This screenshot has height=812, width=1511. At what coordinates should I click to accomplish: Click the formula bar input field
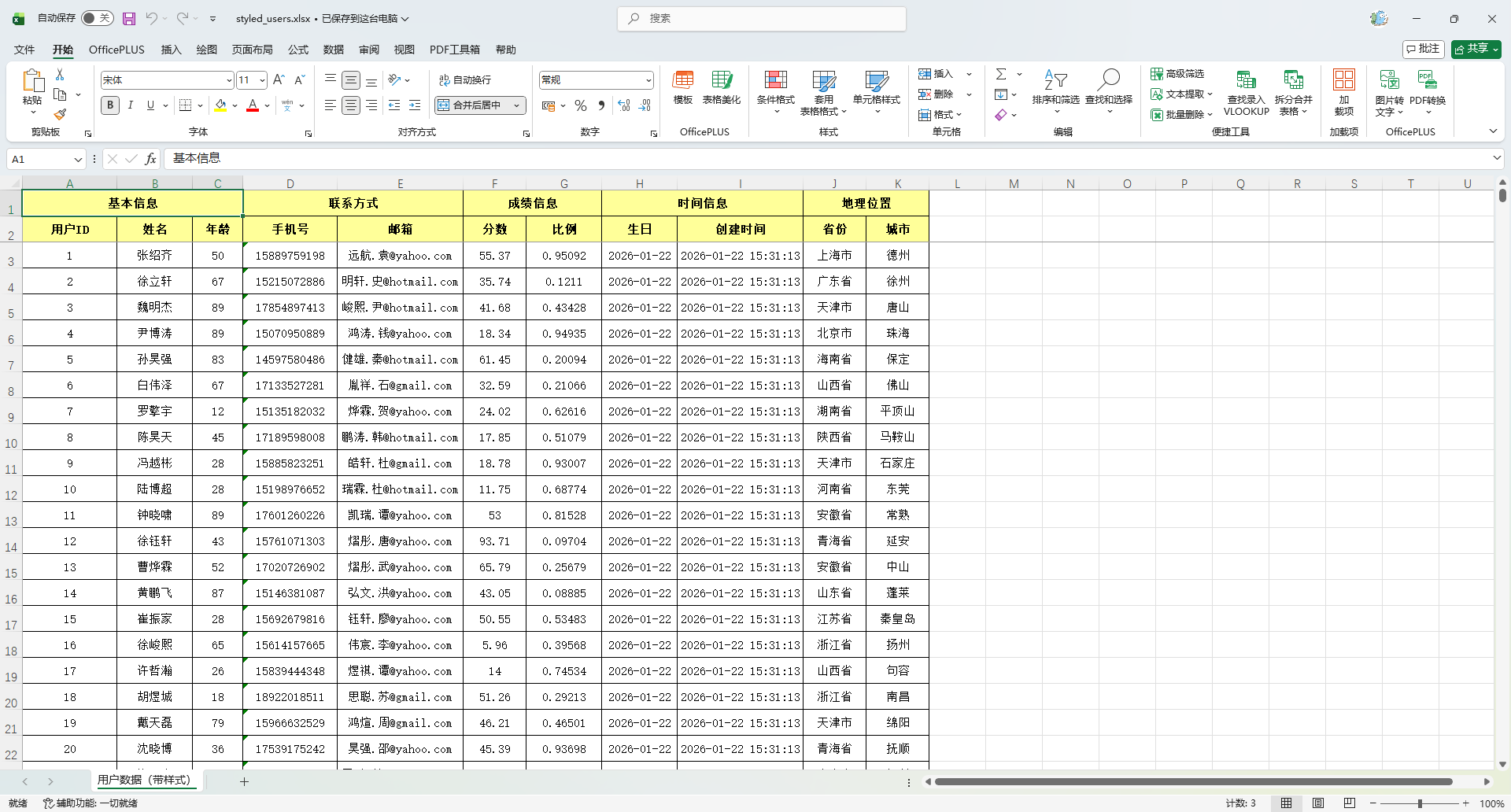[787, 159]
